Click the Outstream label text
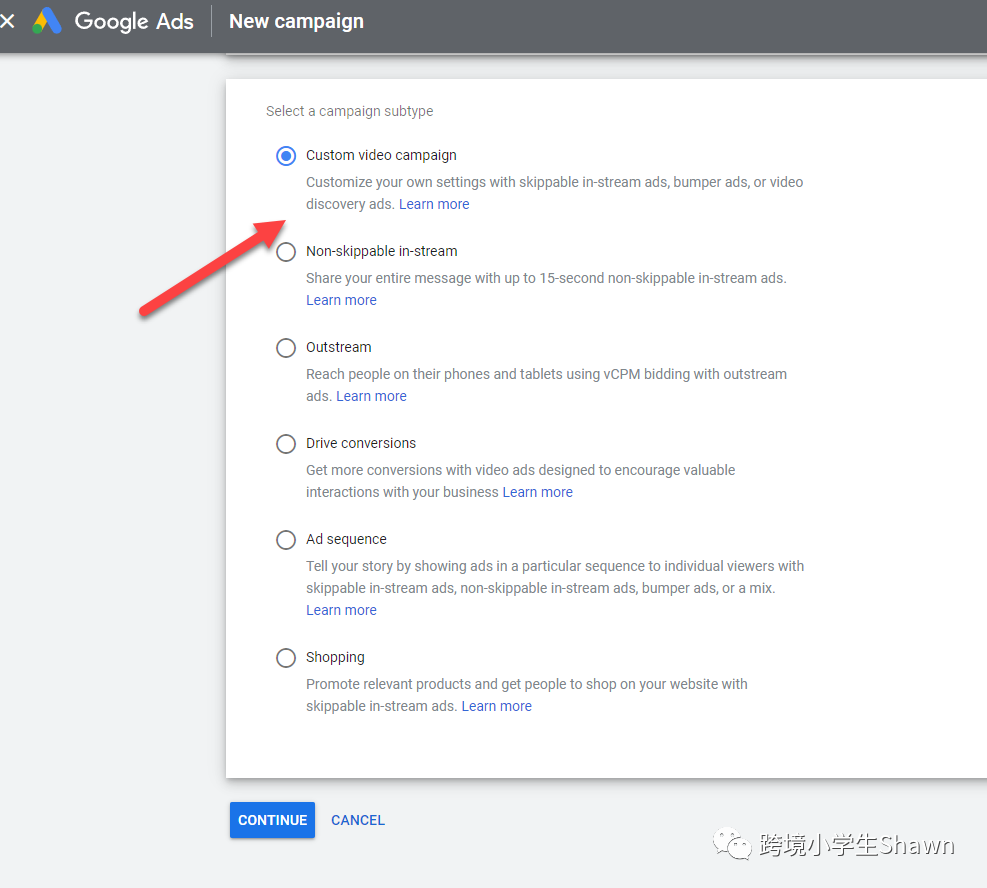Screen dimensions: 987x888 coord(339,347)
